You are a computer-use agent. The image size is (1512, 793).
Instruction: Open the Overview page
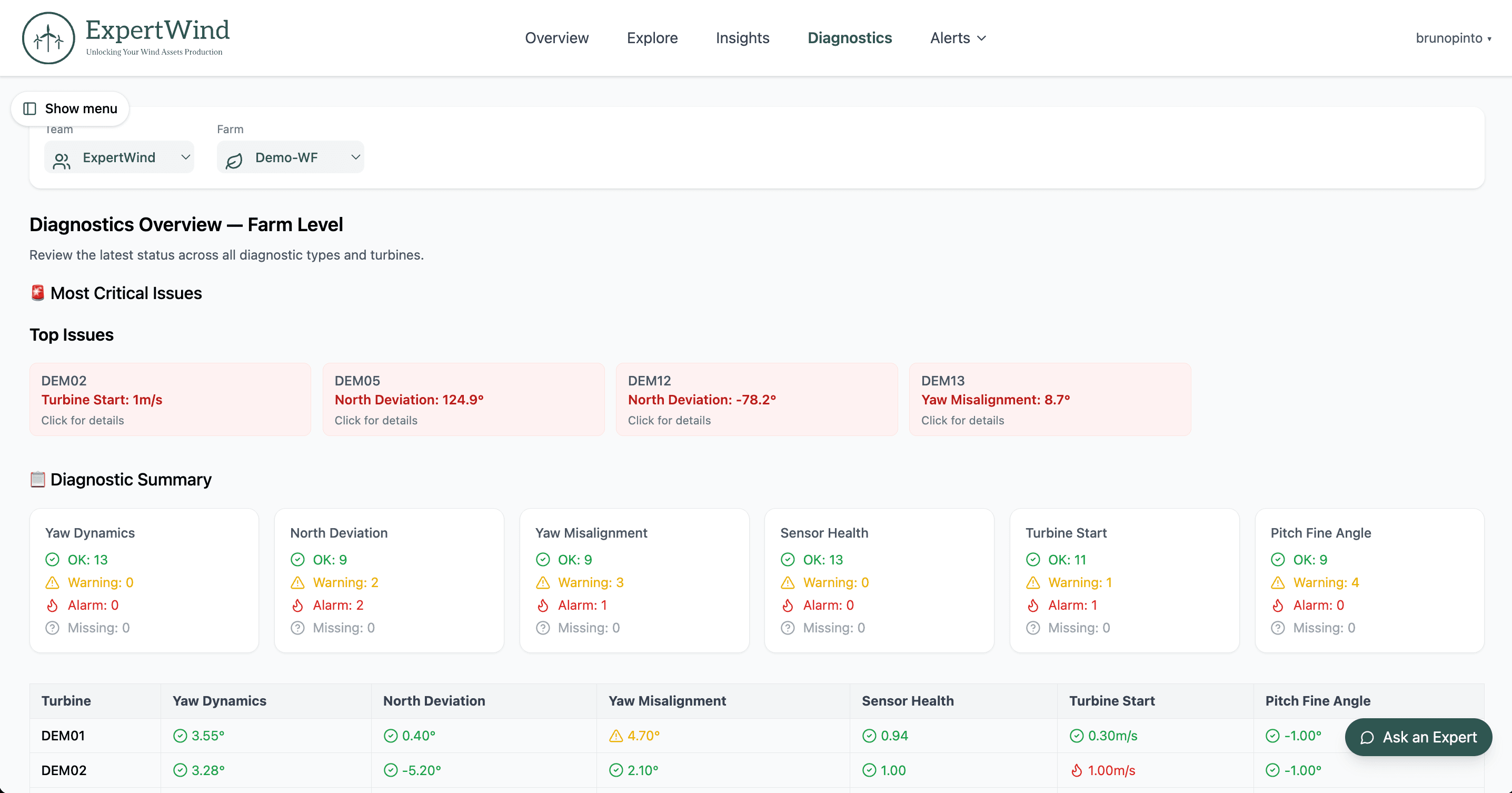pyautogui.click(x=556, y=38)
